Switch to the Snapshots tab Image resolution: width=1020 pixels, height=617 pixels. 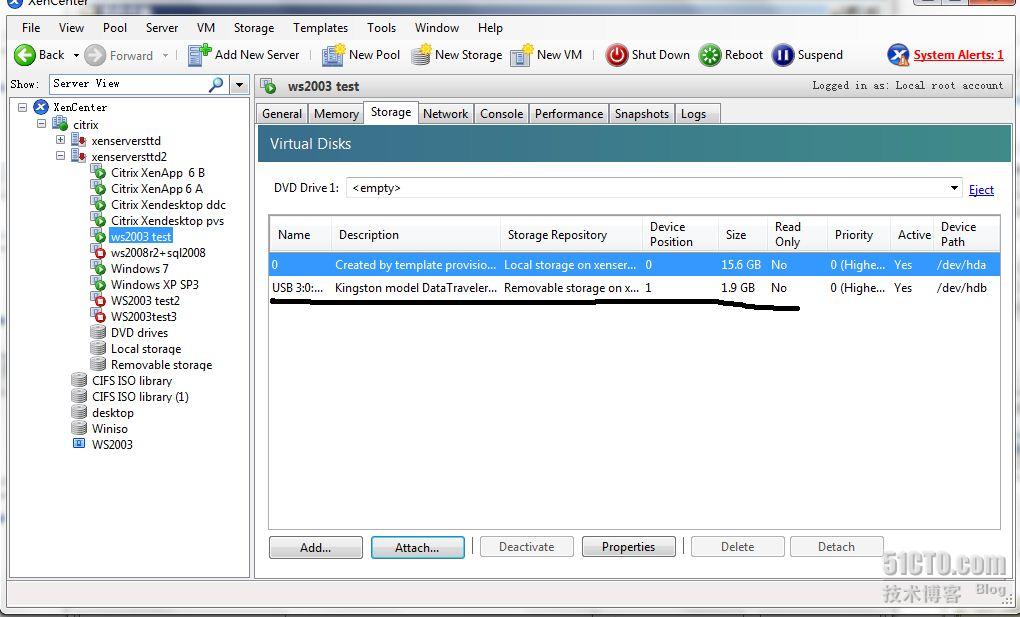click(641, 114)
